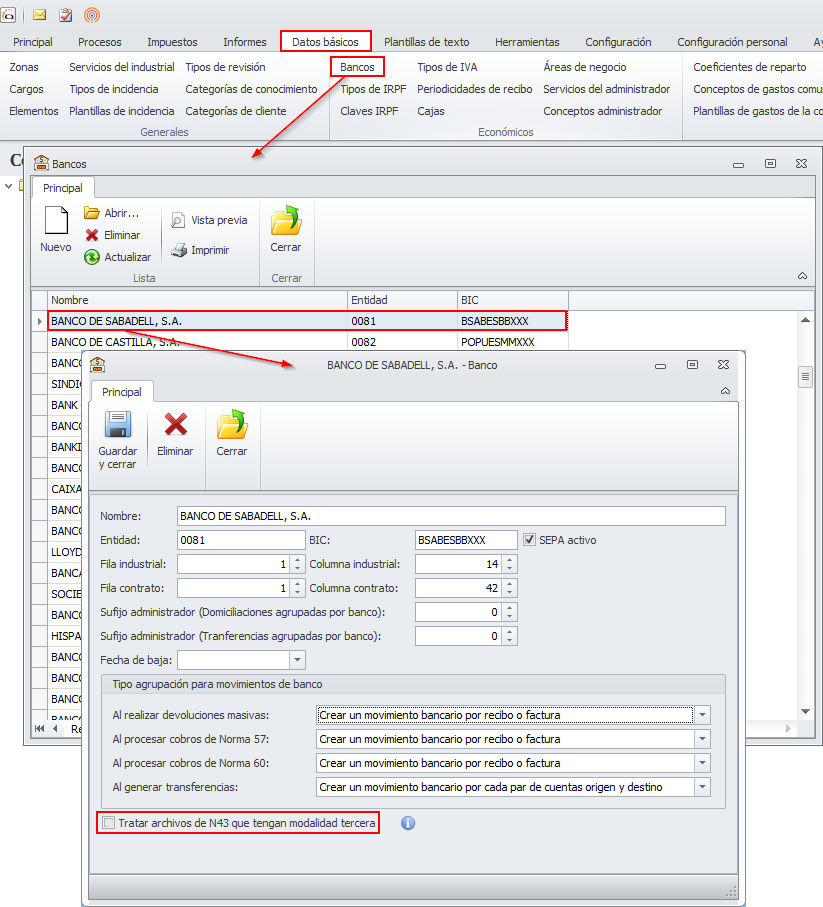
Task: Decrease Sufijo administrador Tranferencias value
Action: [510, 640]
